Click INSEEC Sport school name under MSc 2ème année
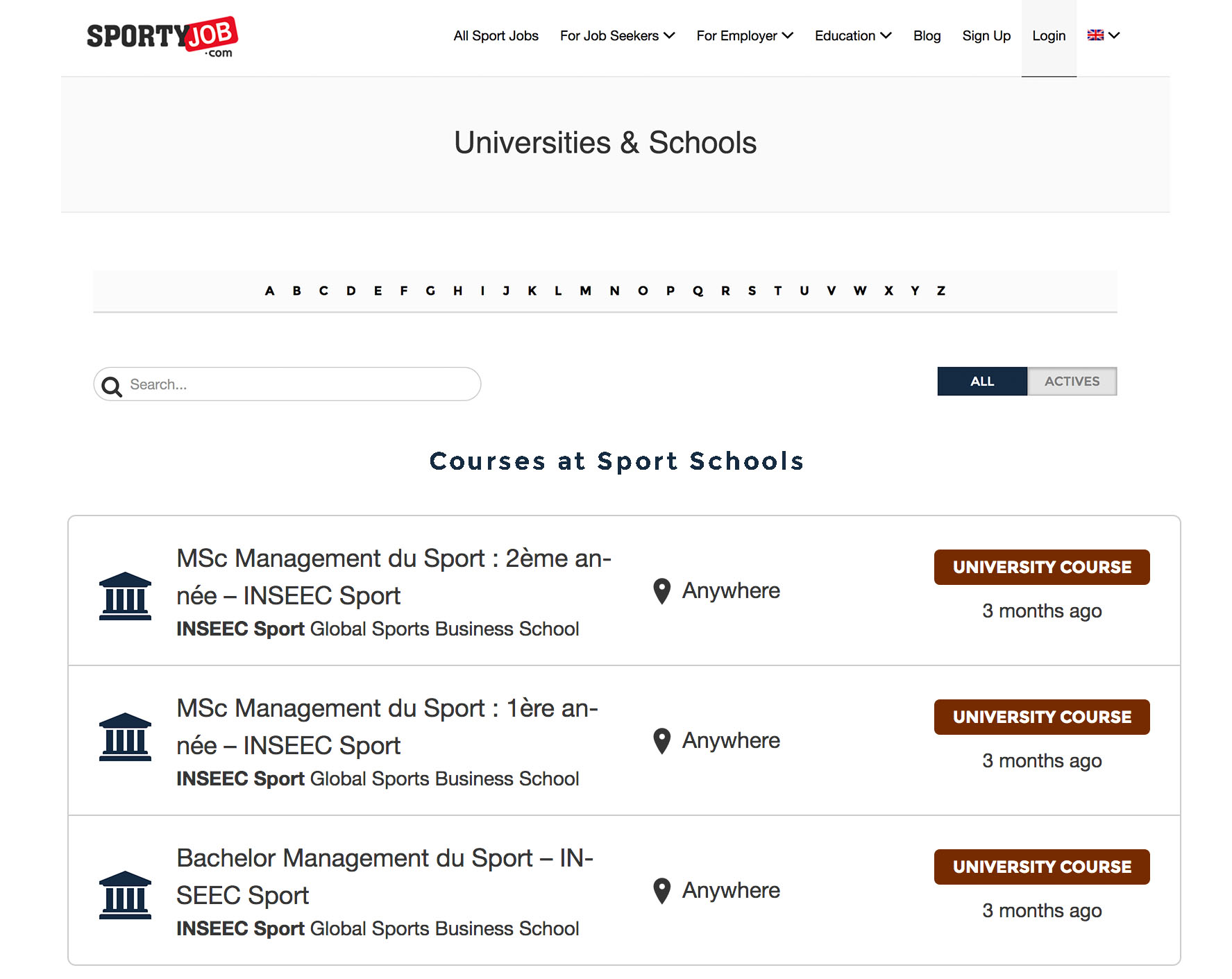Screen dimensions: 1232x979 tap(240, 629)
